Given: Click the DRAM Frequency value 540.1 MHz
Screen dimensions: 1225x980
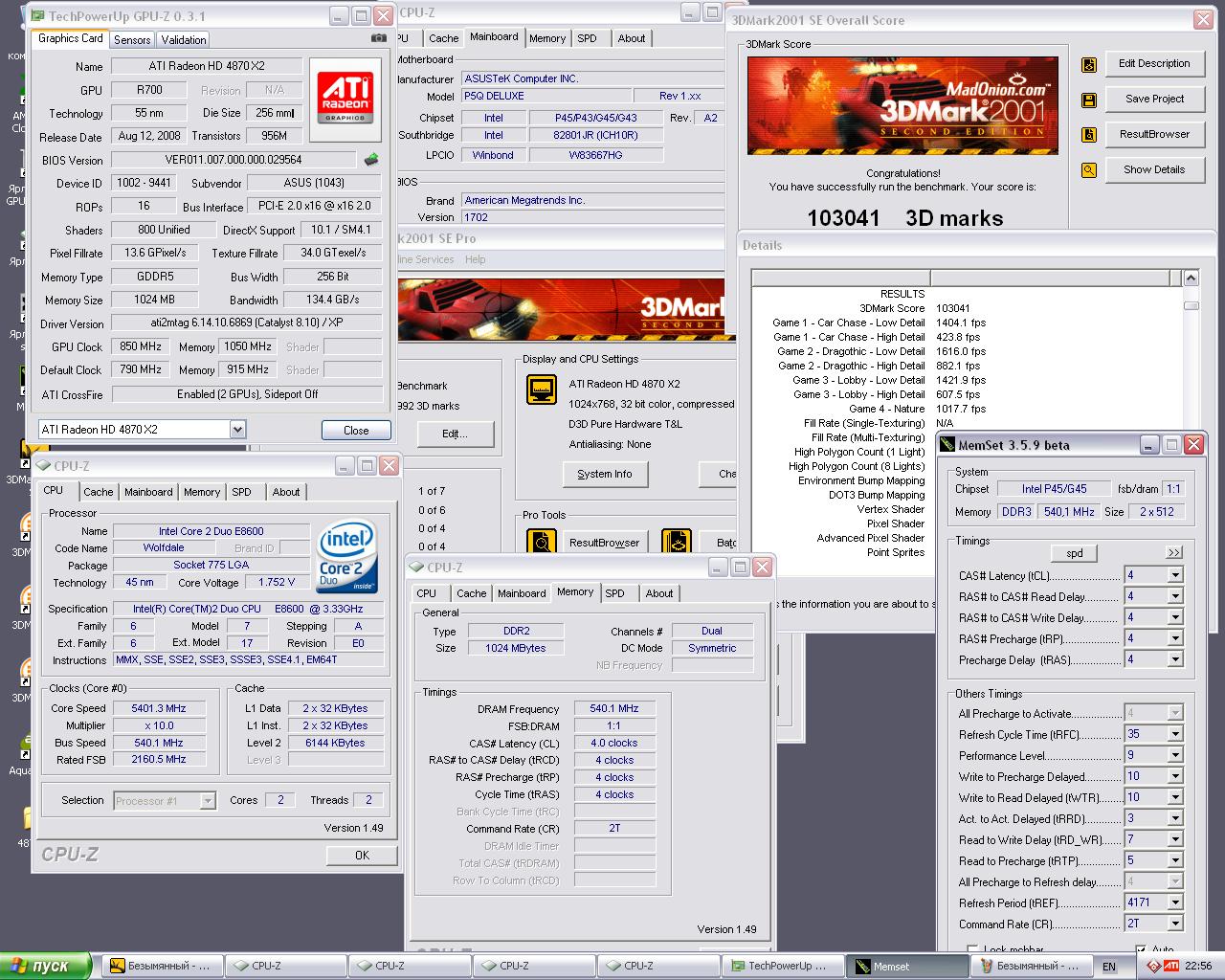Looking at the screenshot, I should click(x=614, y=709).
